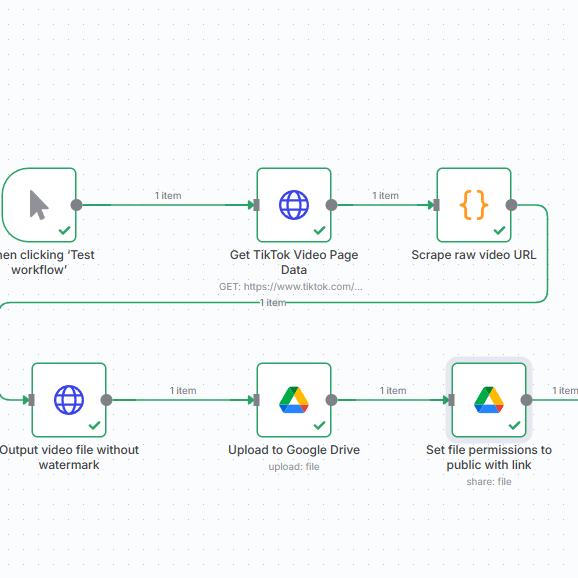Image resolution: width=578 pixels, height=578 pixels.
Task: Click output connector of Scrape raw video URL
Action: 511,205
